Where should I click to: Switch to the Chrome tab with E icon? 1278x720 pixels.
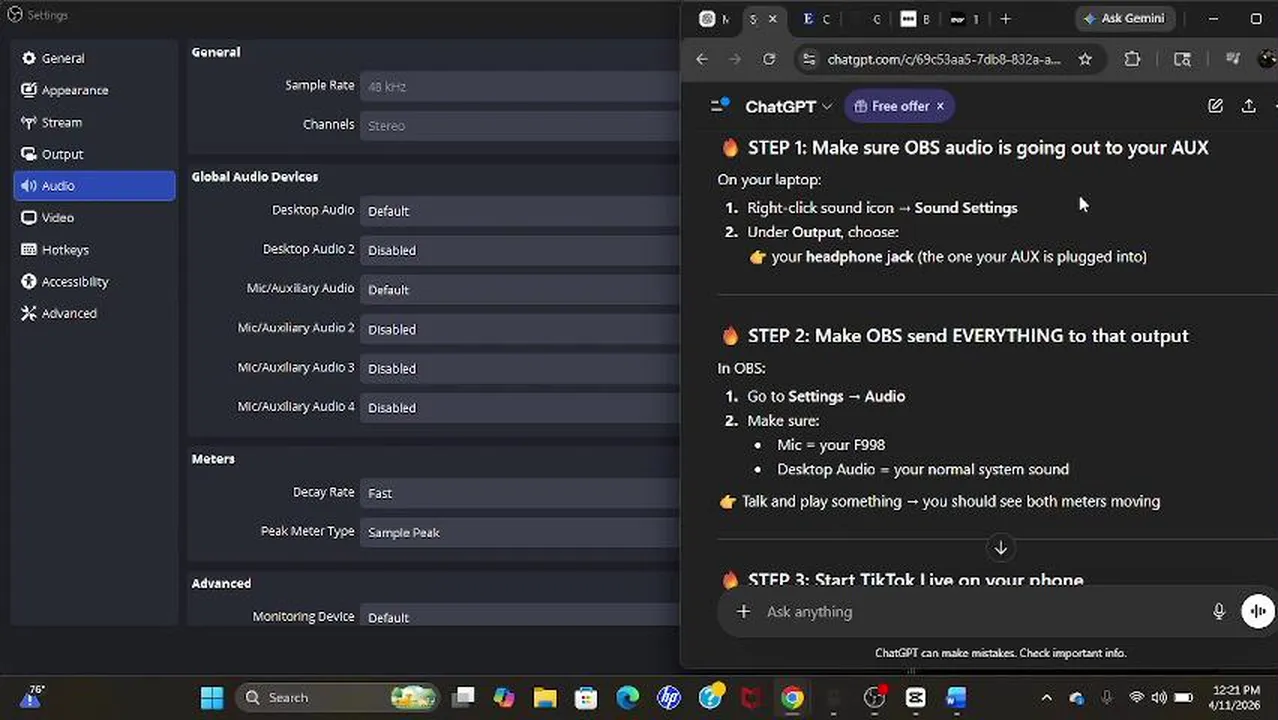click(x=816, y=19)
